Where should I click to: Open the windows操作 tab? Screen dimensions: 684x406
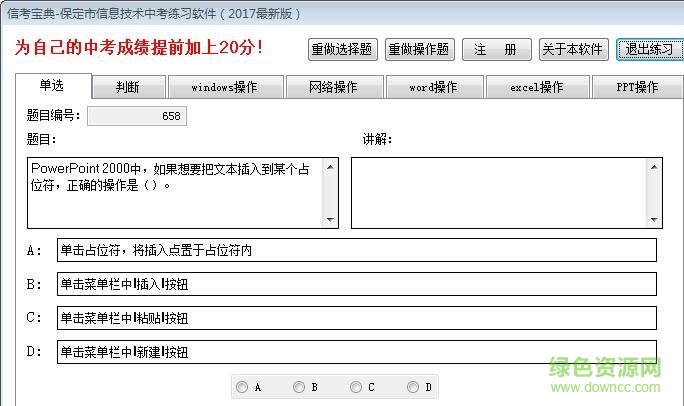pos(223,87)
